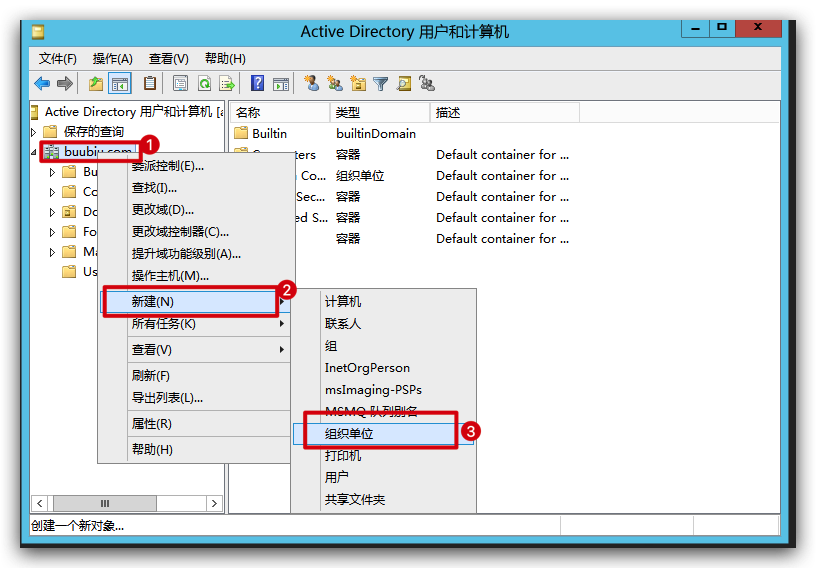
Task: Choose 属性(R) in the context menu
Action: coord(152,424)
